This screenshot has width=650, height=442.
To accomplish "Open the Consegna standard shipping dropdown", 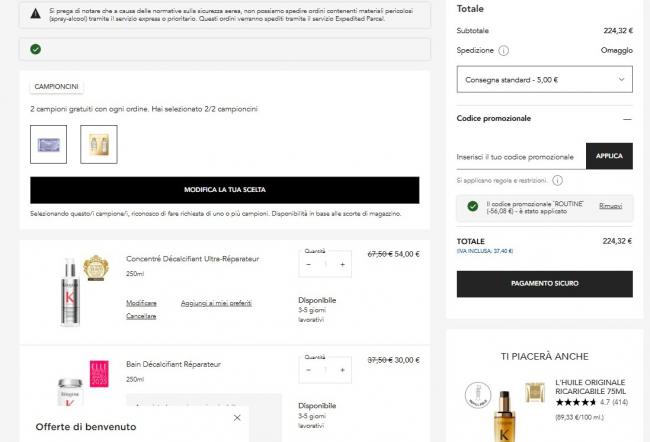I will pyautogui.click(x=544, y=79).
